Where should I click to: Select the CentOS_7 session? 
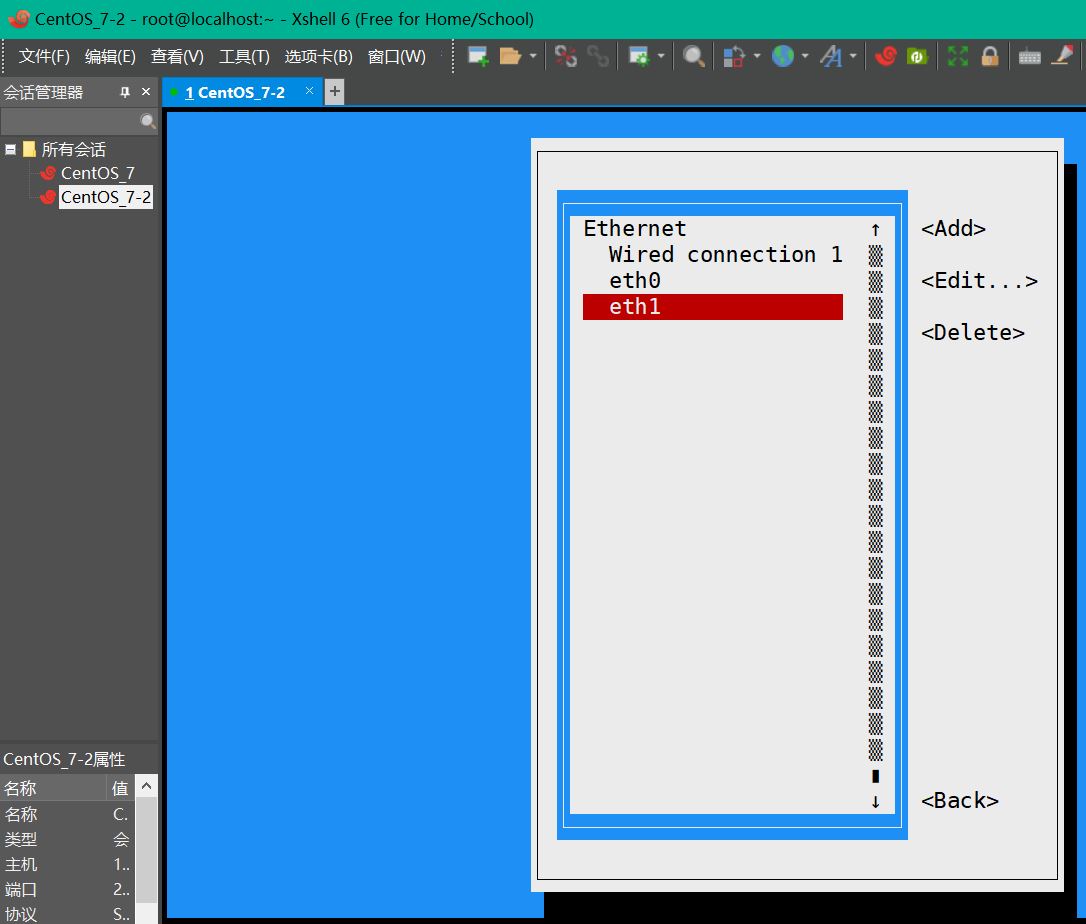(98, 173)
